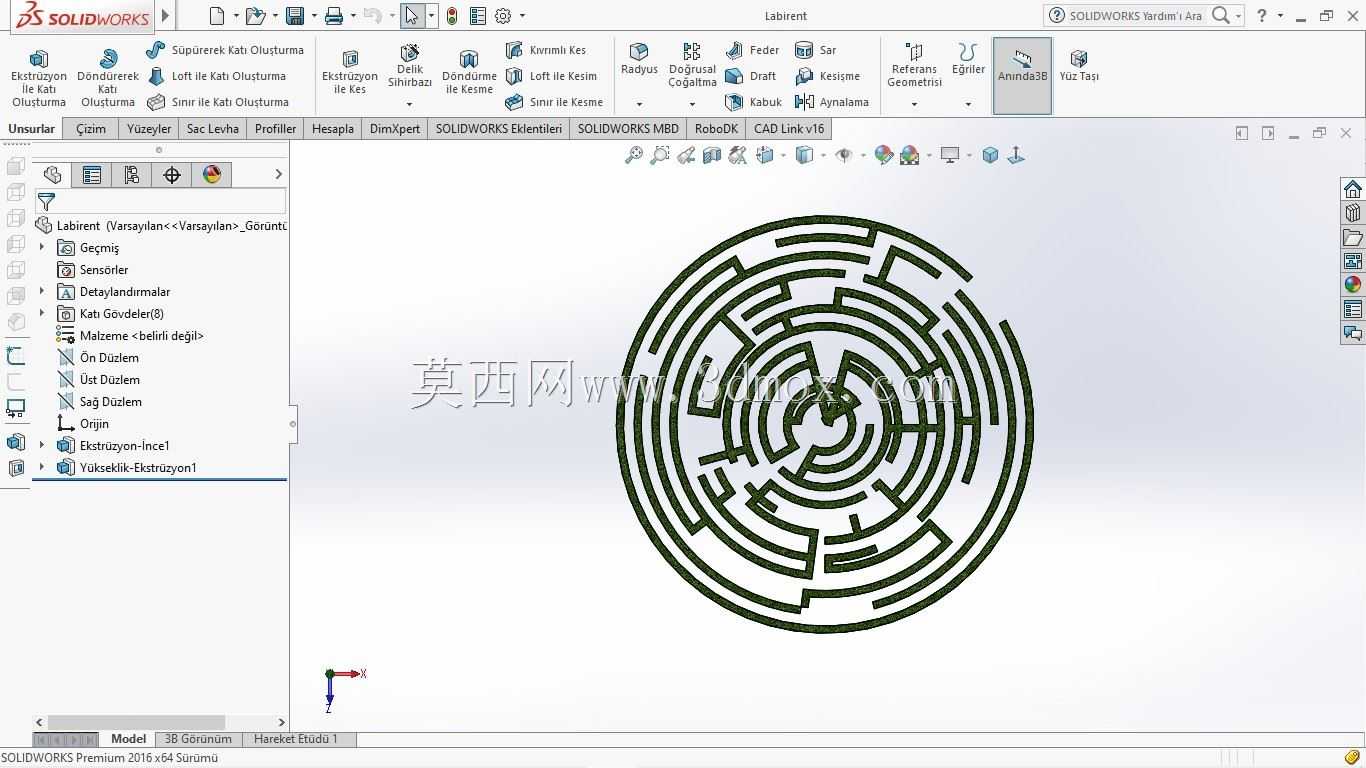Expand Katı Gövdeler(8) tree node
Screen dimensions: 1366x768
[x=42, y=313]
